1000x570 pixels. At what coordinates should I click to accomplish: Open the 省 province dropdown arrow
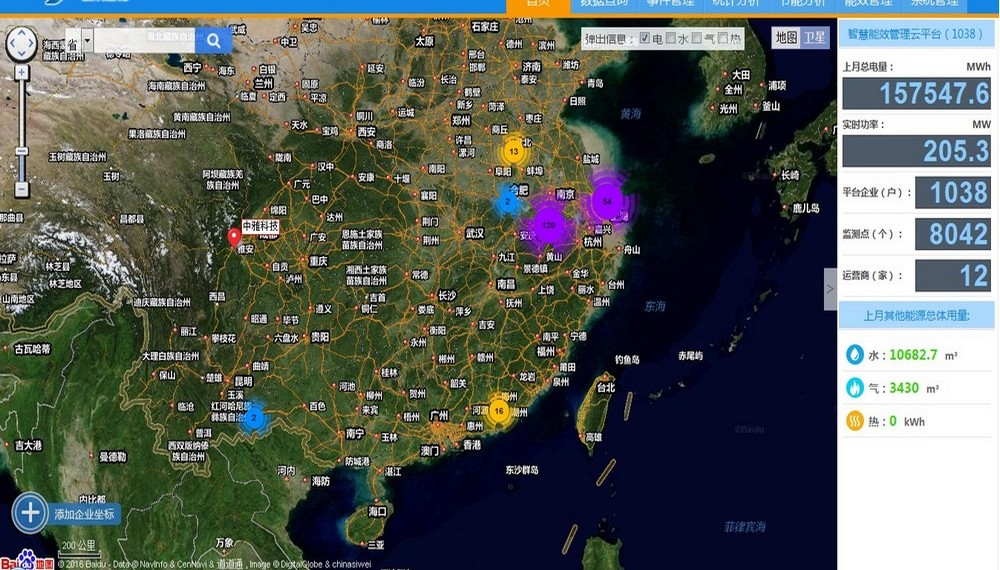[88, 41]
